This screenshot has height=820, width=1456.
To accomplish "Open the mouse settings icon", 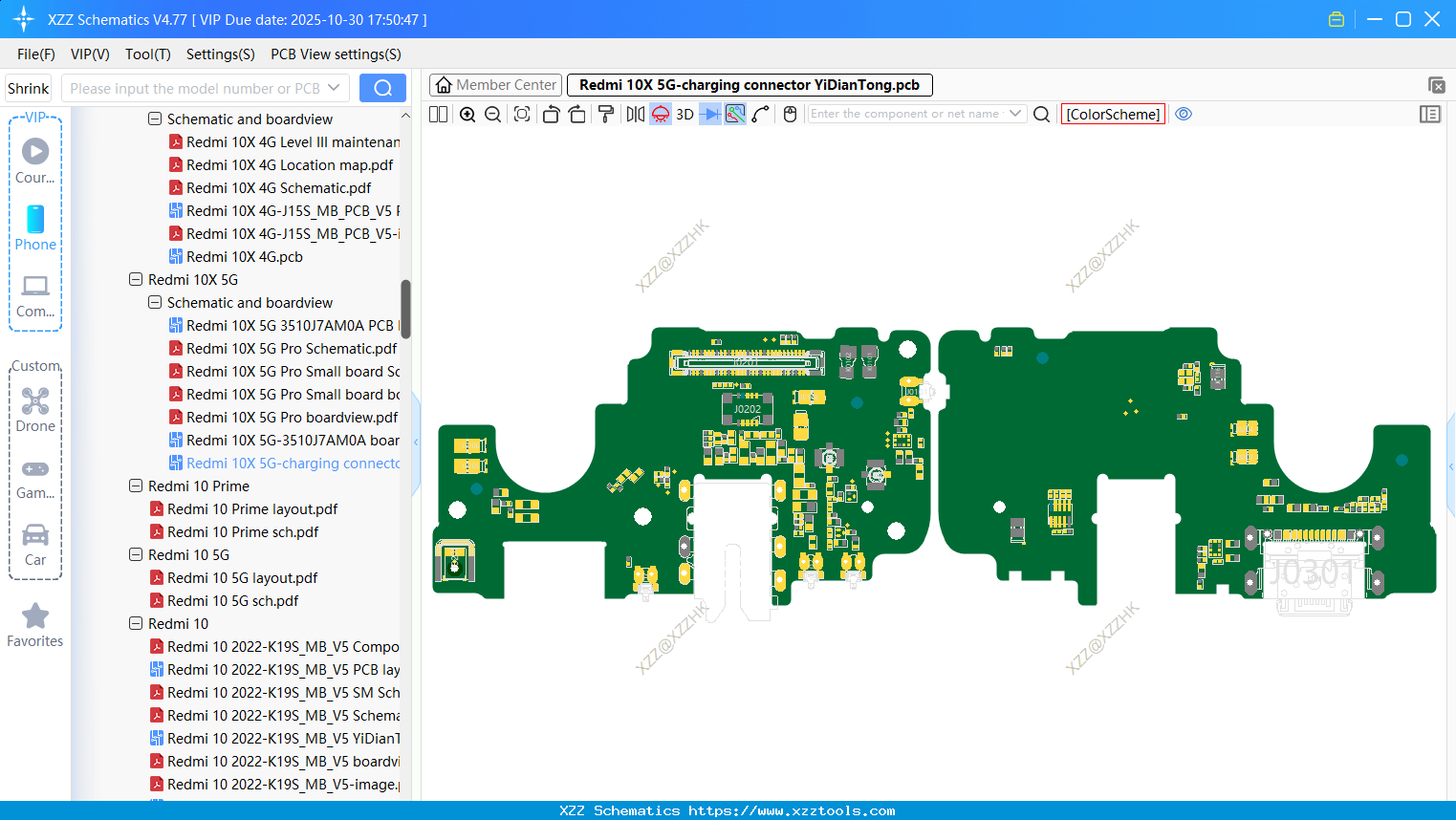I will (789, 114).
